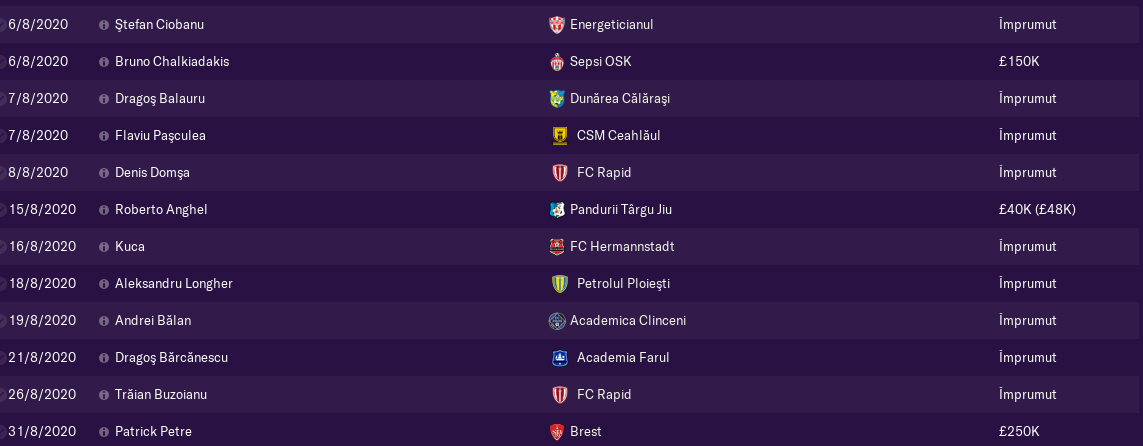This screenshot has height=446, width=1143.
Task: Open Kuca's player profile
Action: tap(130, 247)
